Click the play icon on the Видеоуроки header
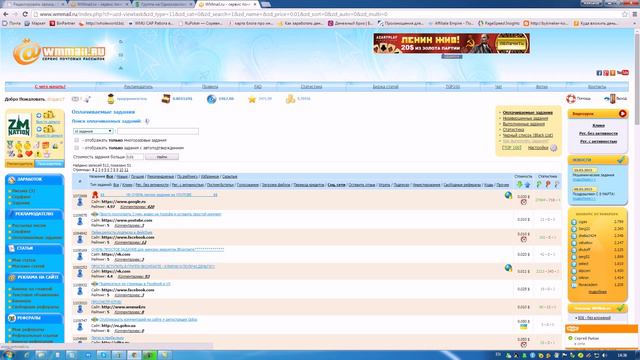Viewport: 640px width, 360px height. click(622, 113)
